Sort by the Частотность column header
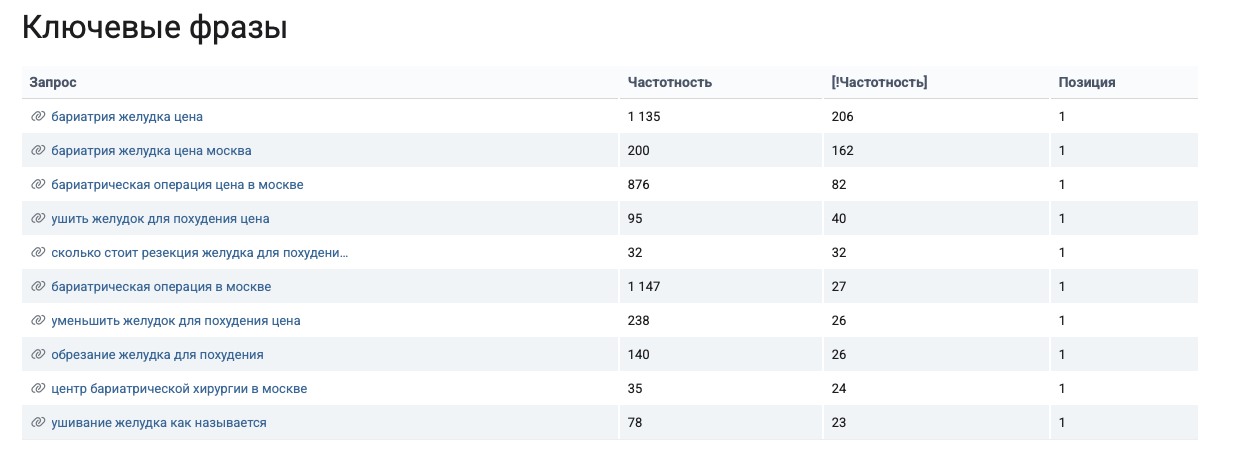The image size is (1238, 456). tap(670, 83)
